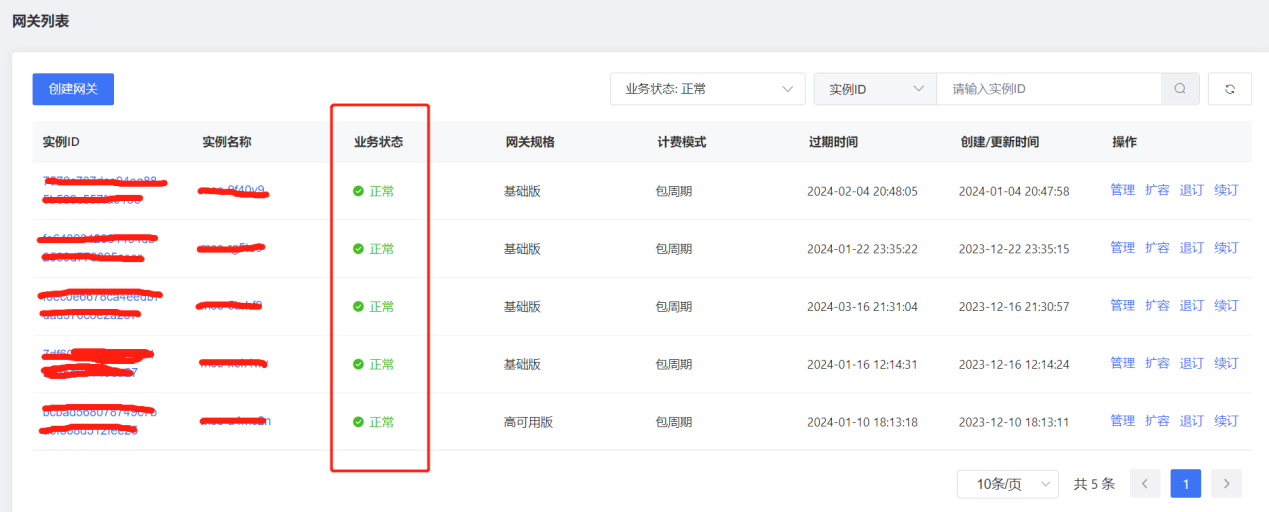Click creation time 2023-12-16 12:14:24
The width and height of the screenshot is (1269, 512).
point(1014,364)
